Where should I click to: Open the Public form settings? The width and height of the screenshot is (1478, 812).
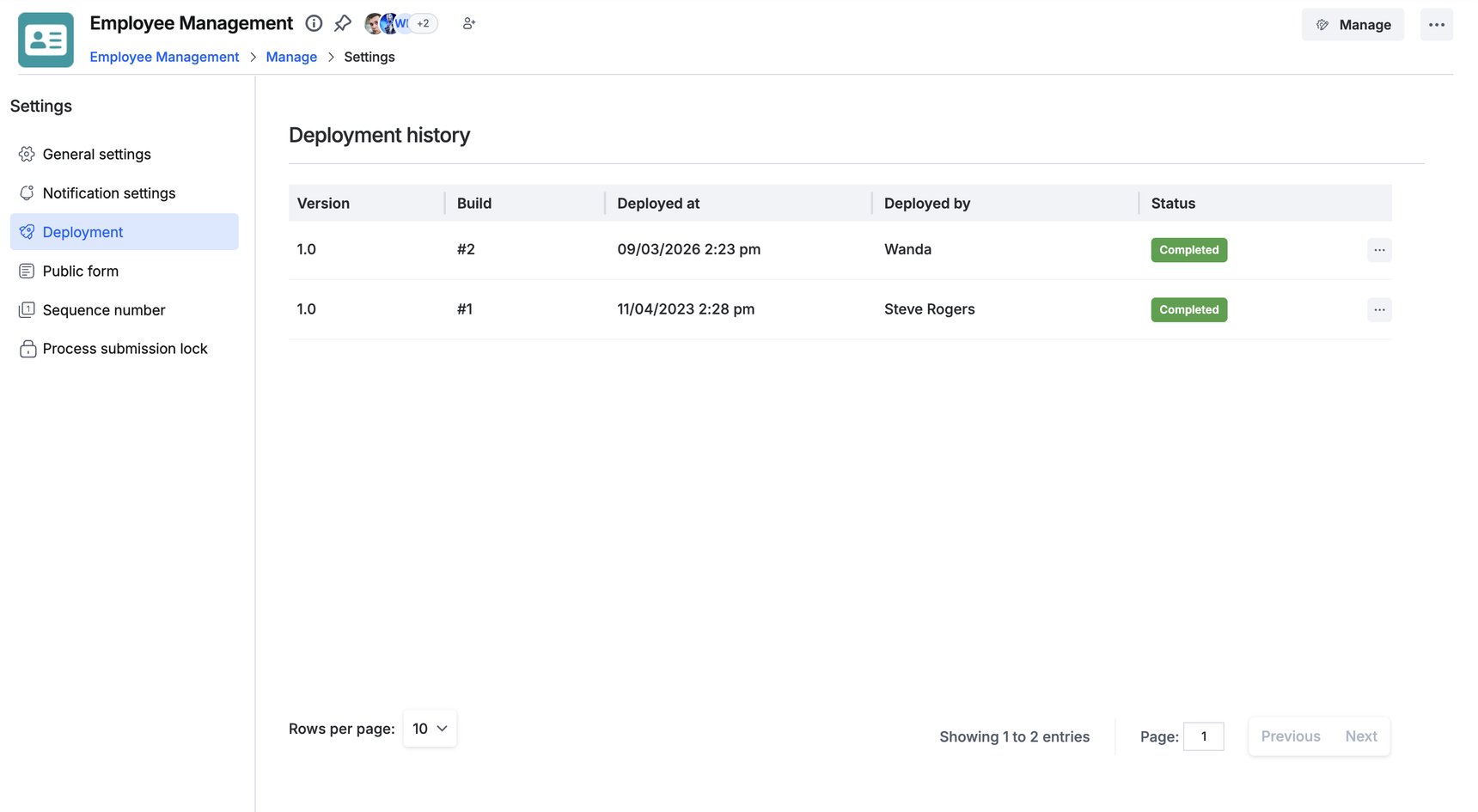coord(80,272)
